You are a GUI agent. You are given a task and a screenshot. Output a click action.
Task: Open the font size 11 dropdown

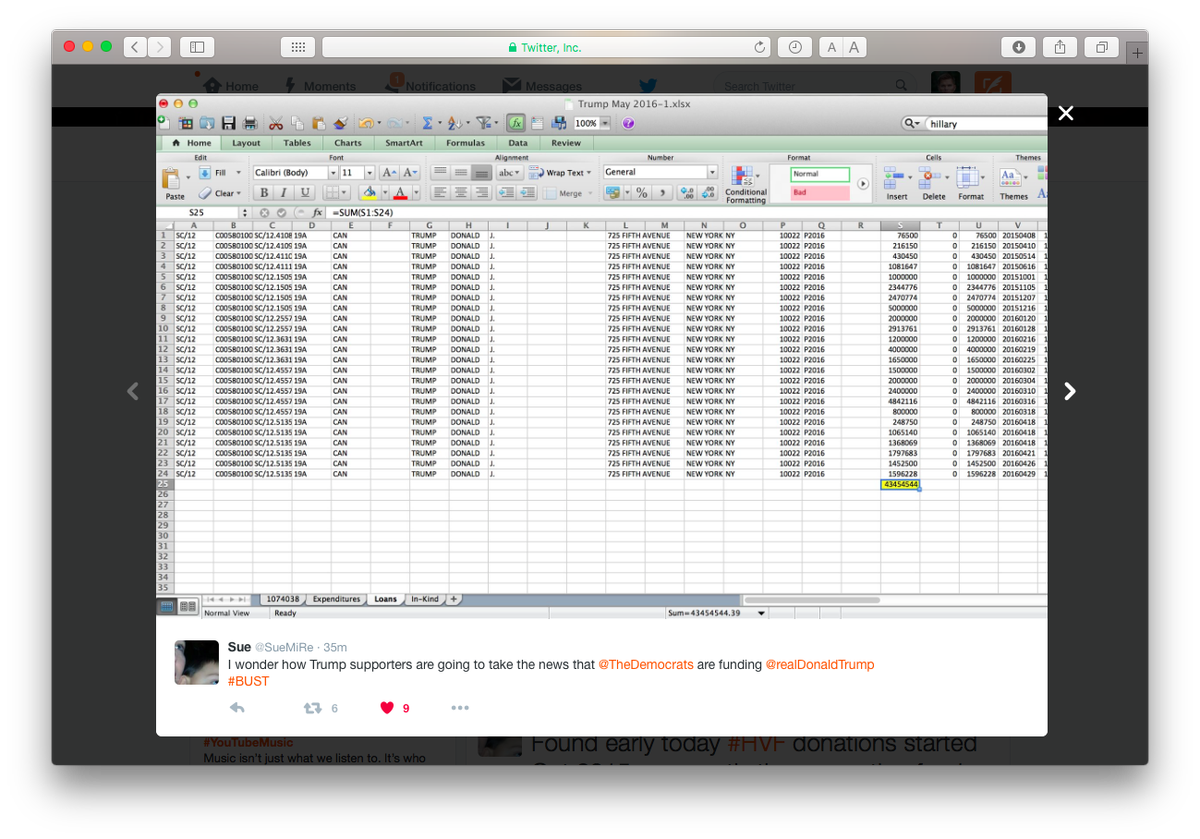[x=370, y=173]
